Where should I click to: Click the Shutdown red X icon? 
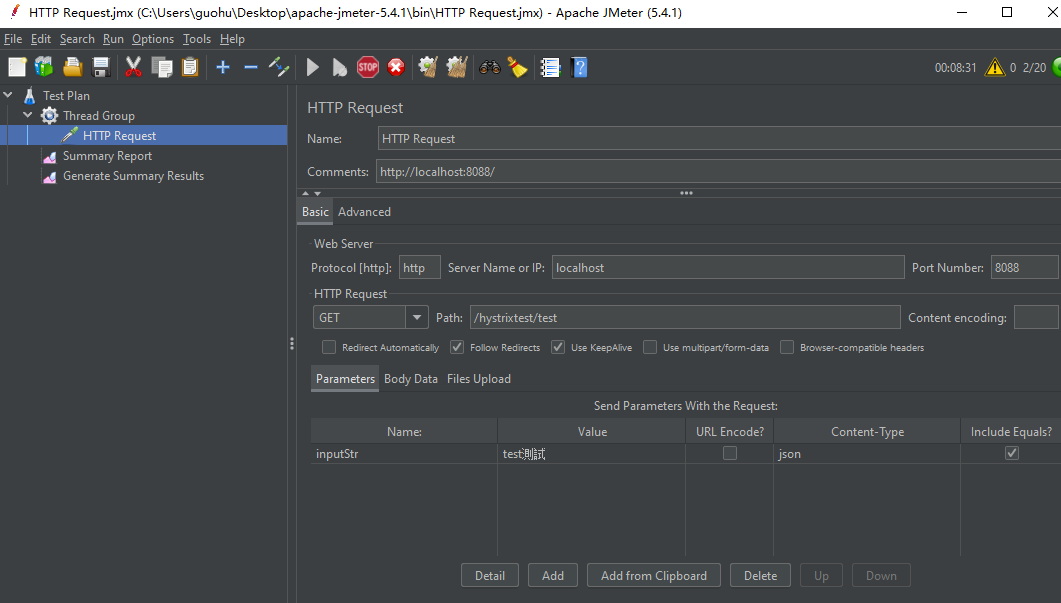click(x=396, y=67)
